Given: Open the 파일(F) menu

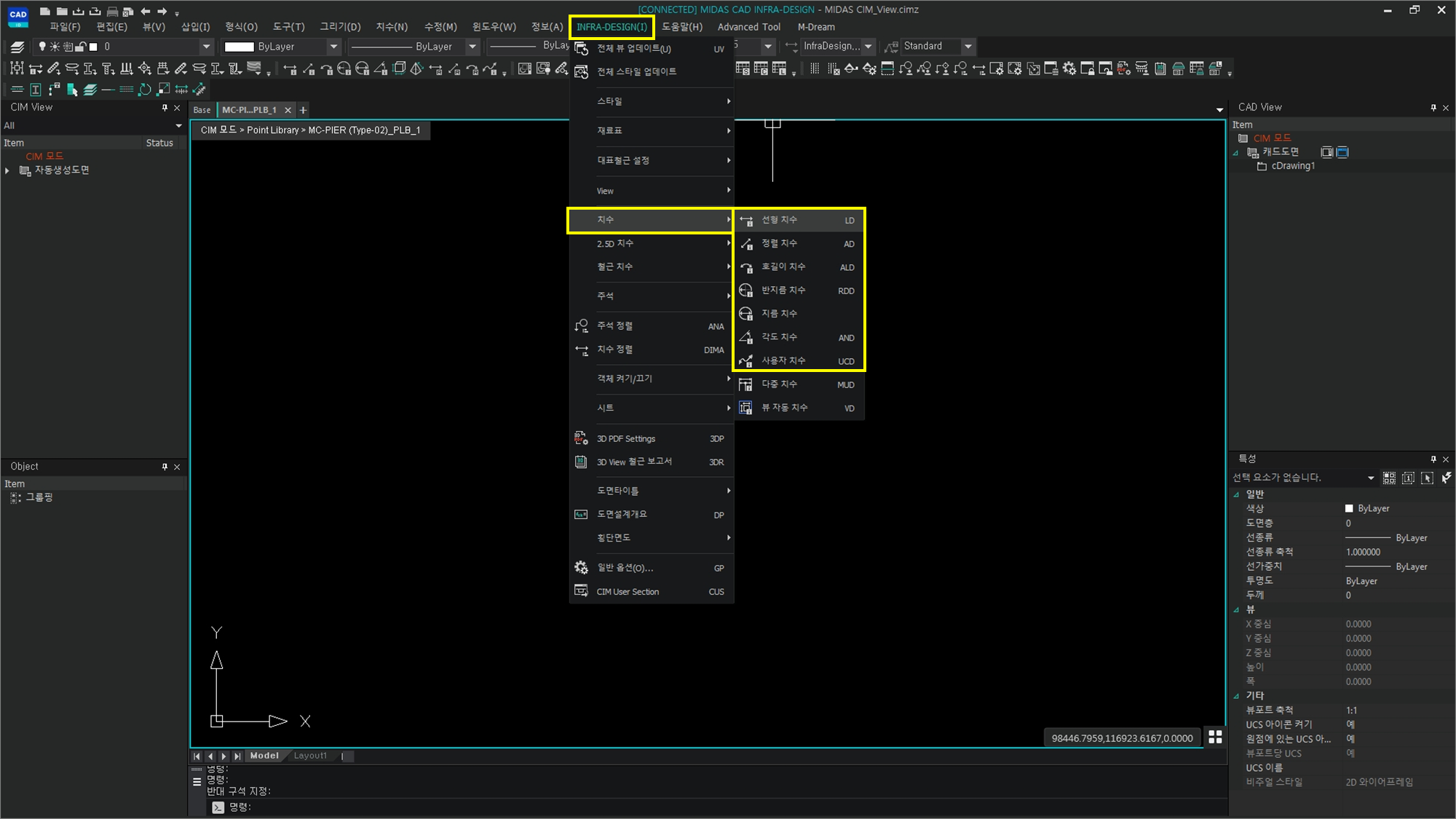Looking at the screenshot, I should click(65, 27).
